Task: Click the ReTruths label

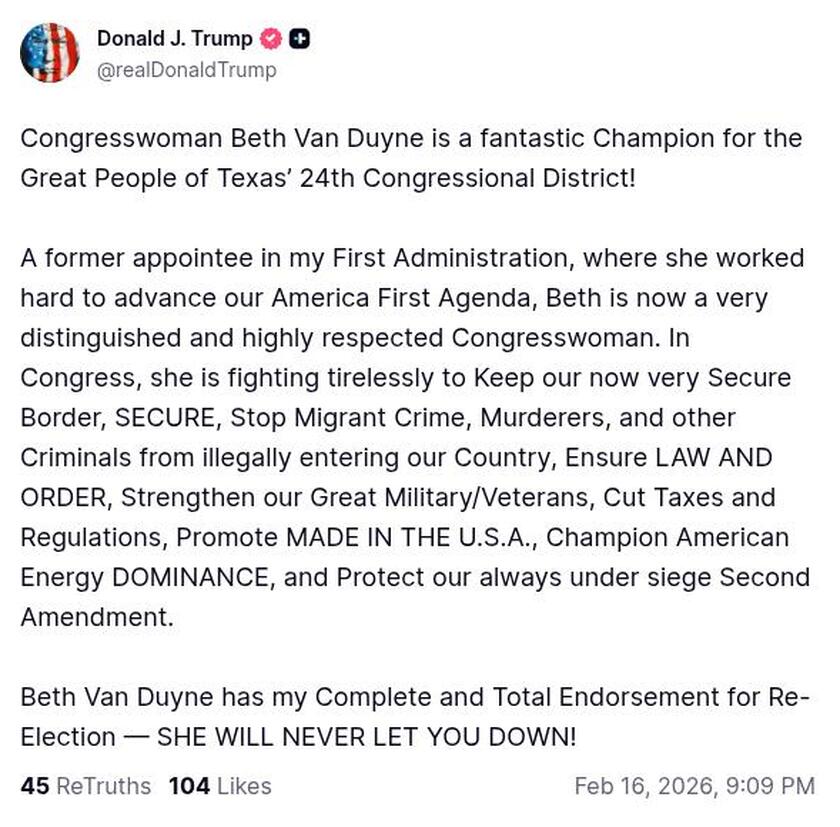Action: point(104,786)
